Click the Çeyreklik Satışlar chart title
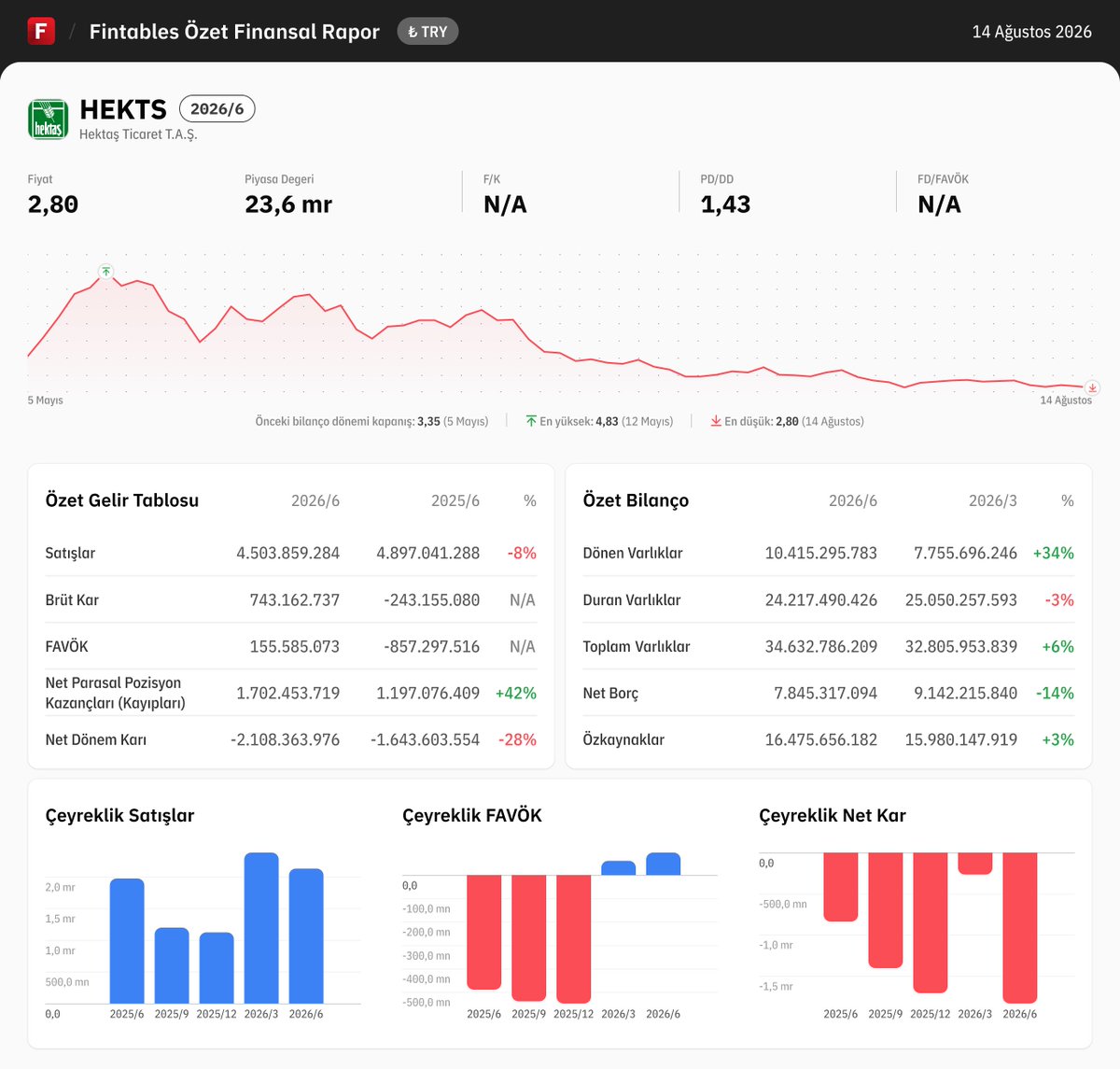Viewport: 1120px width, 1069px height. [x=120, y=815]
